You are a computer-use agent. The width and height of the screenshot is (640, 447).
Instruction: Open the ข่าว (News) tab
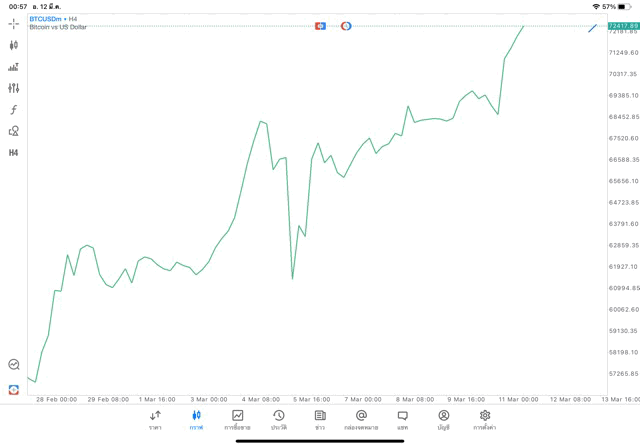[320, 419]
